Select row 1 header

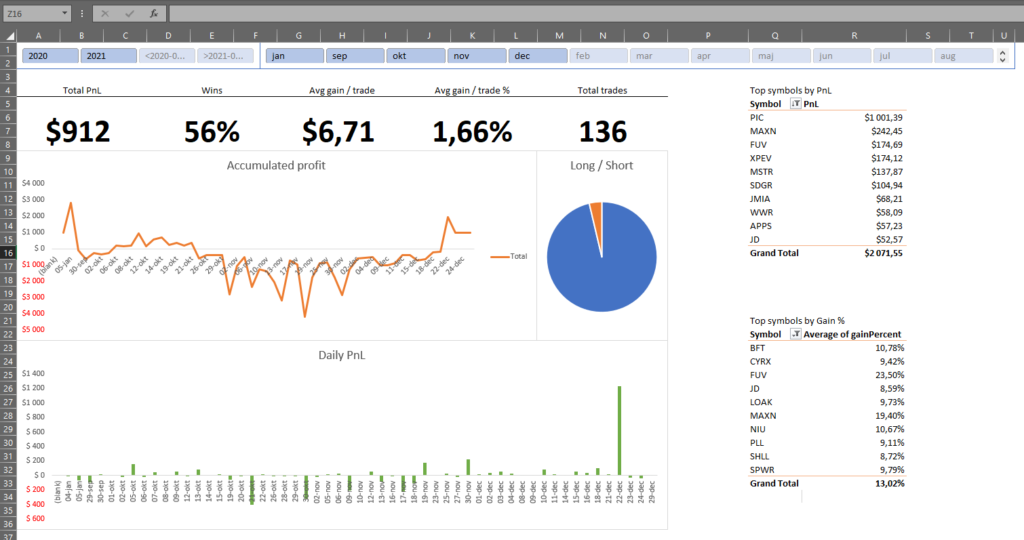coord(8,50)
